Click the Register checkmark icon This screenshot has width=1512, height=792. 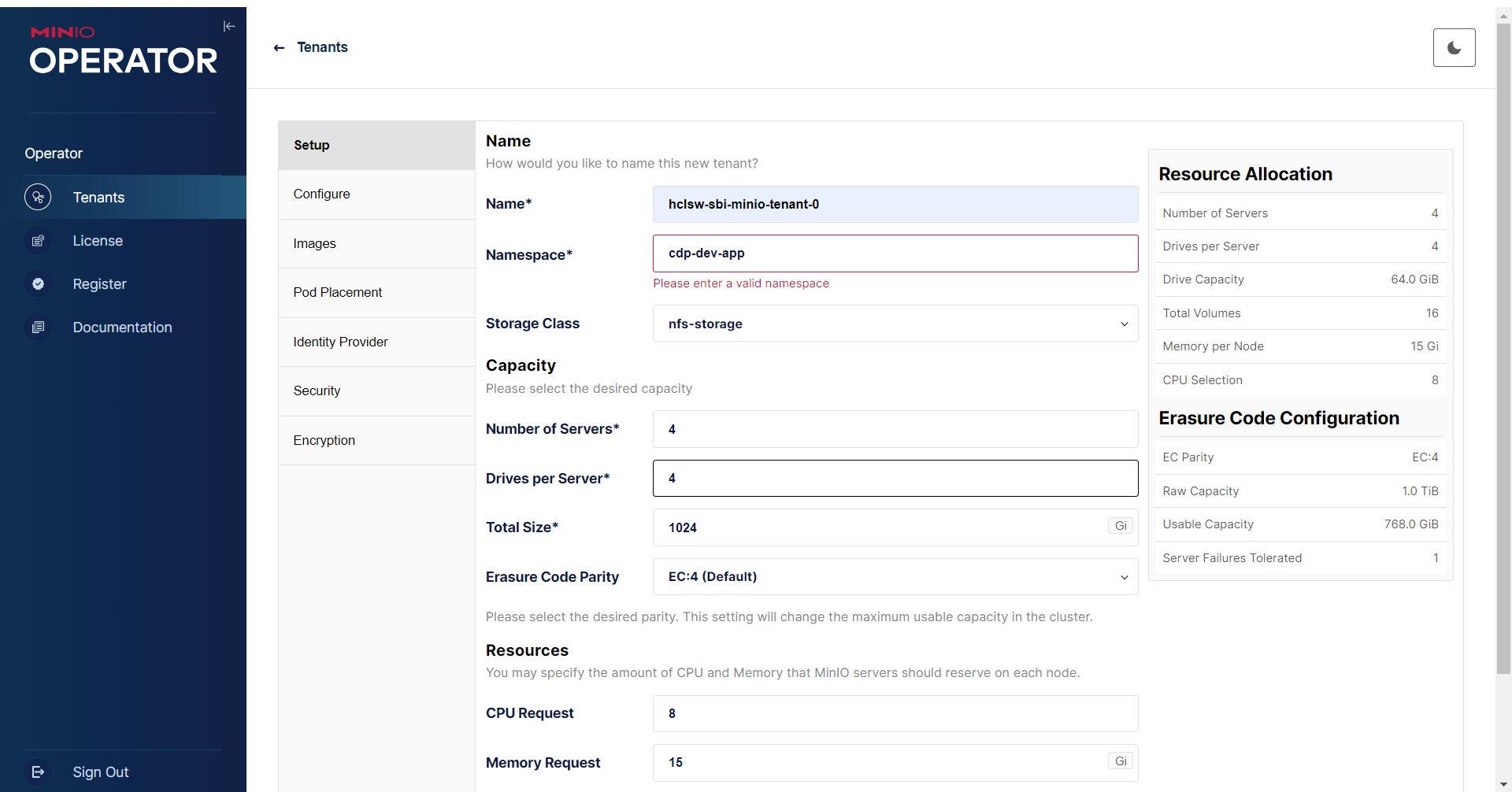[38, 284]
